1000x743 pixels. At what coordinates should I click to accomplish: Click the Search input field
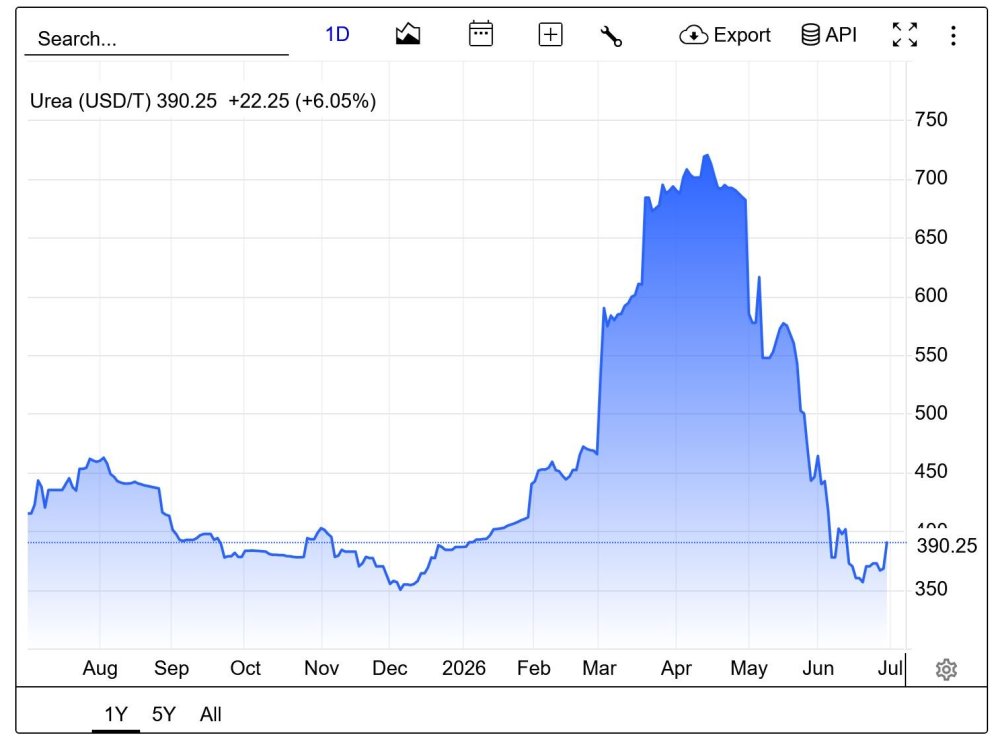click(x=156, y=39)
